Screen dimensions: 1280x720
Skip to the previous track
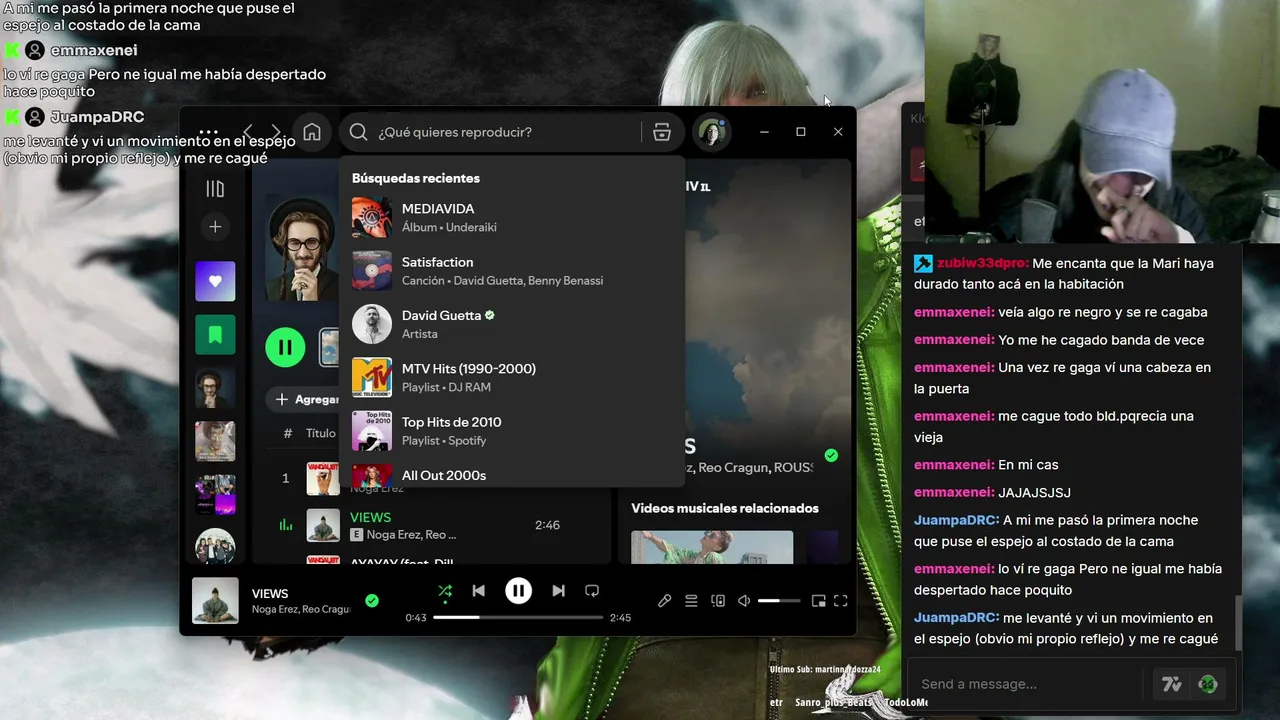(x=478, y=591)
